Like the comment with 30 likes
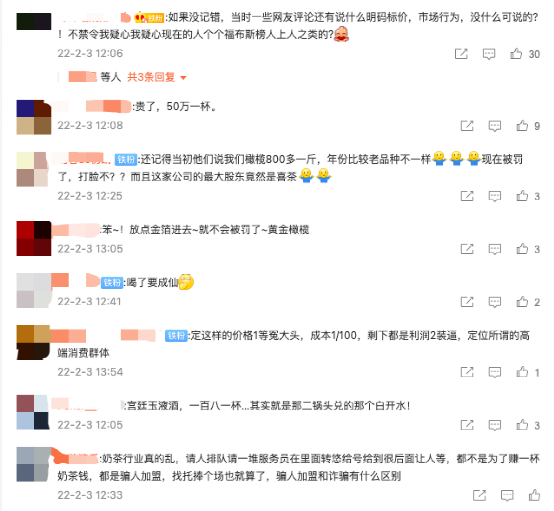Viewport: 554px width, 511px height. click(x=516, y=54)
